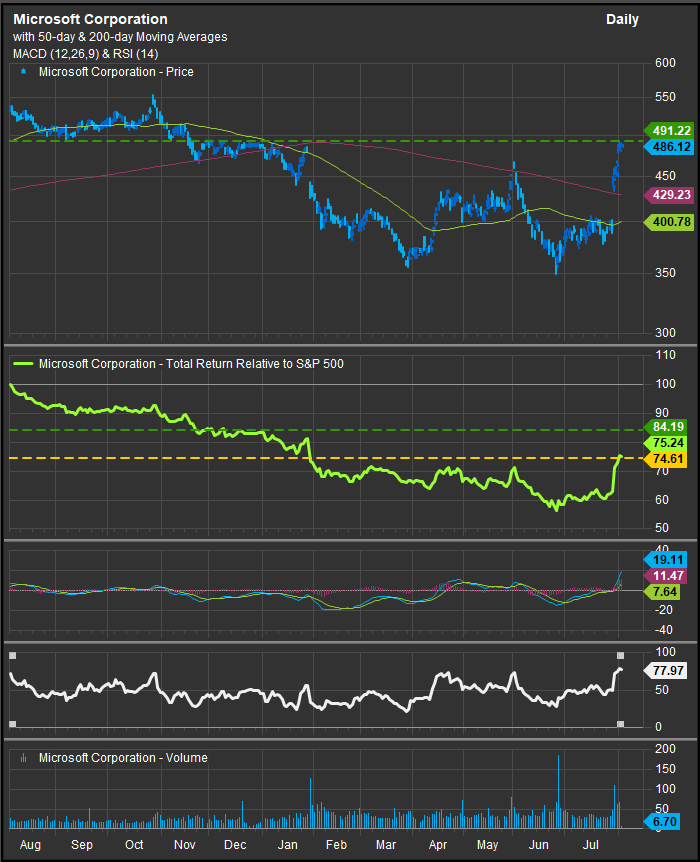Image resolution: width=700 pixels, height=862 pixels.
Task: Click the -40 MACD axis label
Action: tap(663, 630)
